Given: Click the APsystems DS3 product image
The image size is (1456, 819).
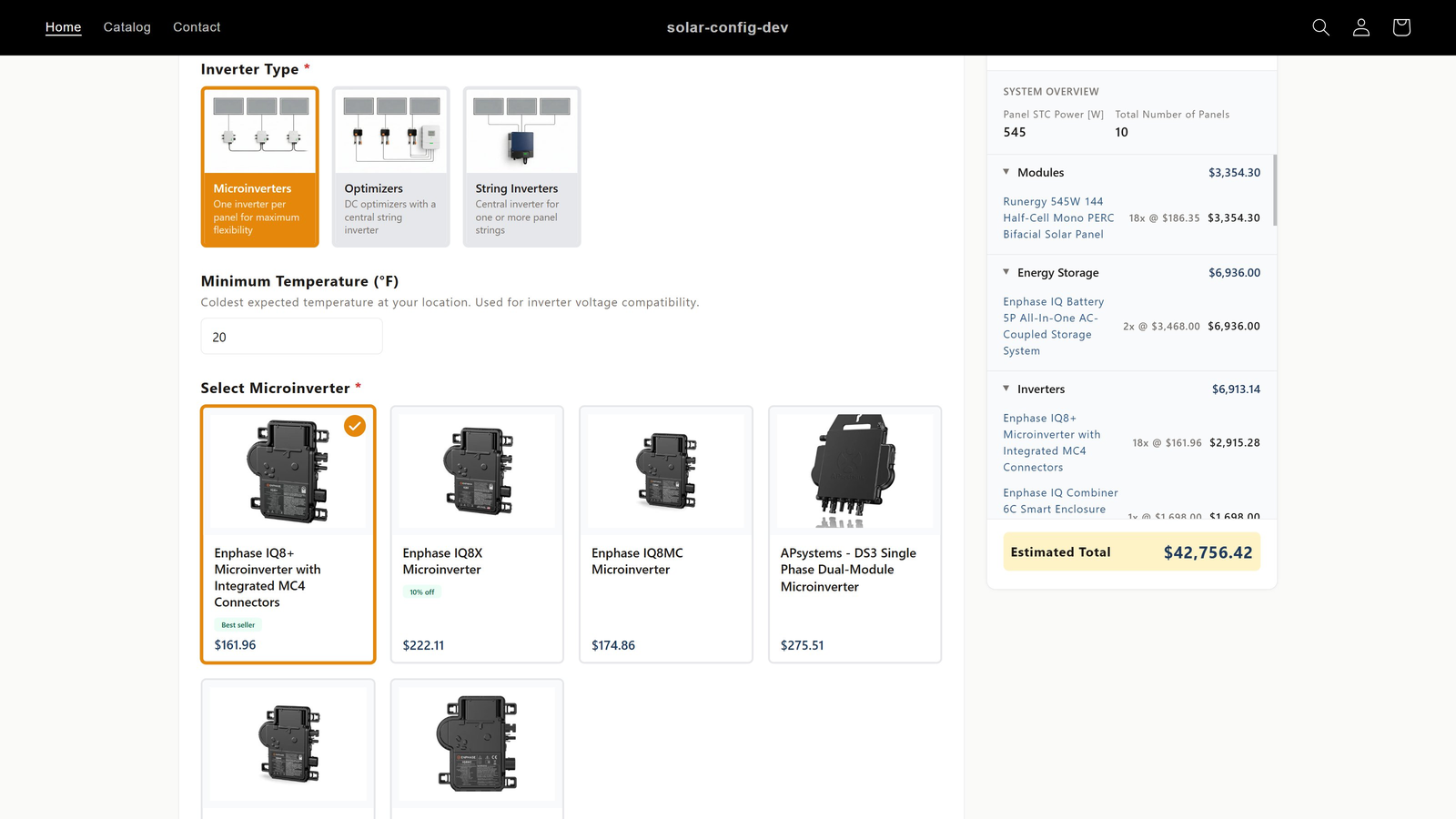Looking at the screenshot, I should (855, 471).
